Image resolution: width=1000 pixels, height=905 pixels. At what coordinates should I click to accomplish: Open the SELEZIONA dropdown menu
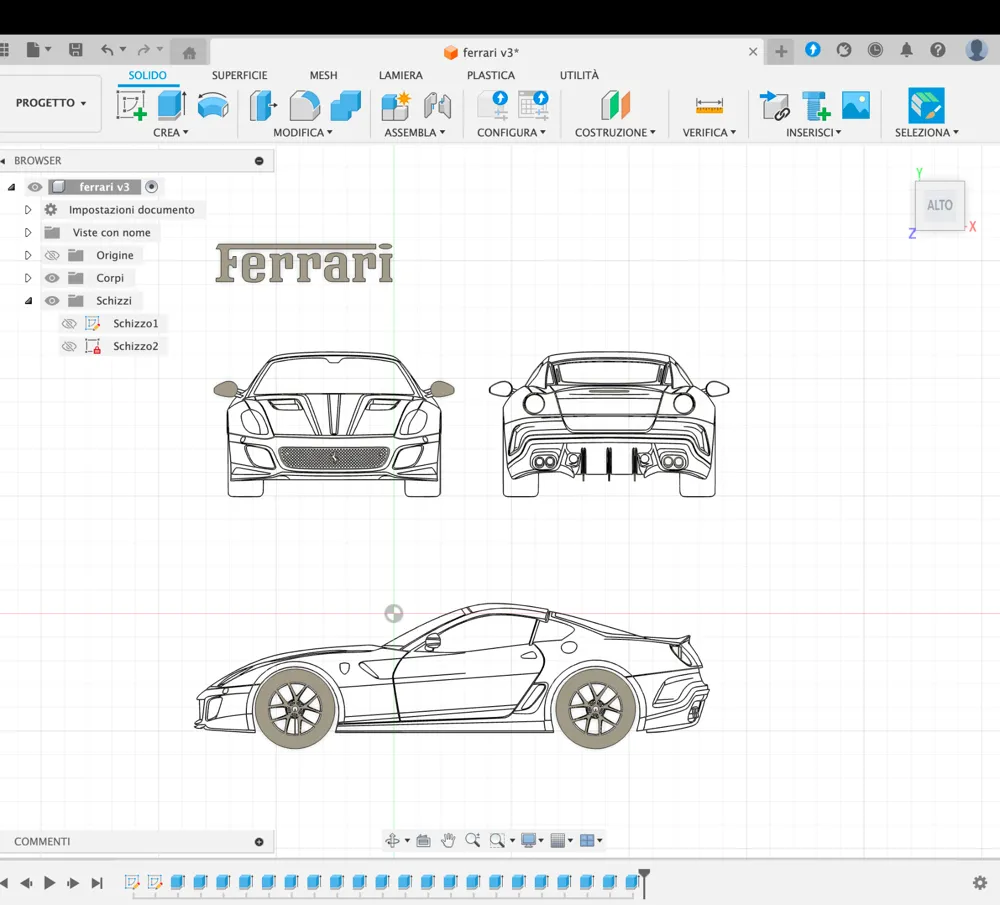[927, 133]
